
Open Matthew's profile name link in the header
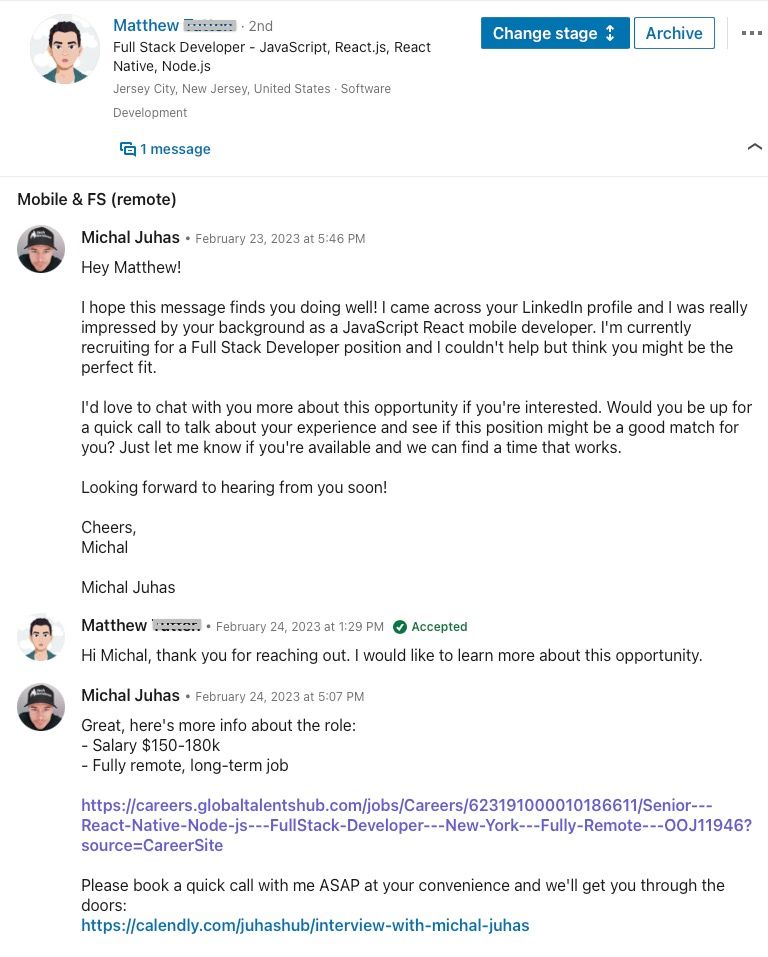[146, 26]
